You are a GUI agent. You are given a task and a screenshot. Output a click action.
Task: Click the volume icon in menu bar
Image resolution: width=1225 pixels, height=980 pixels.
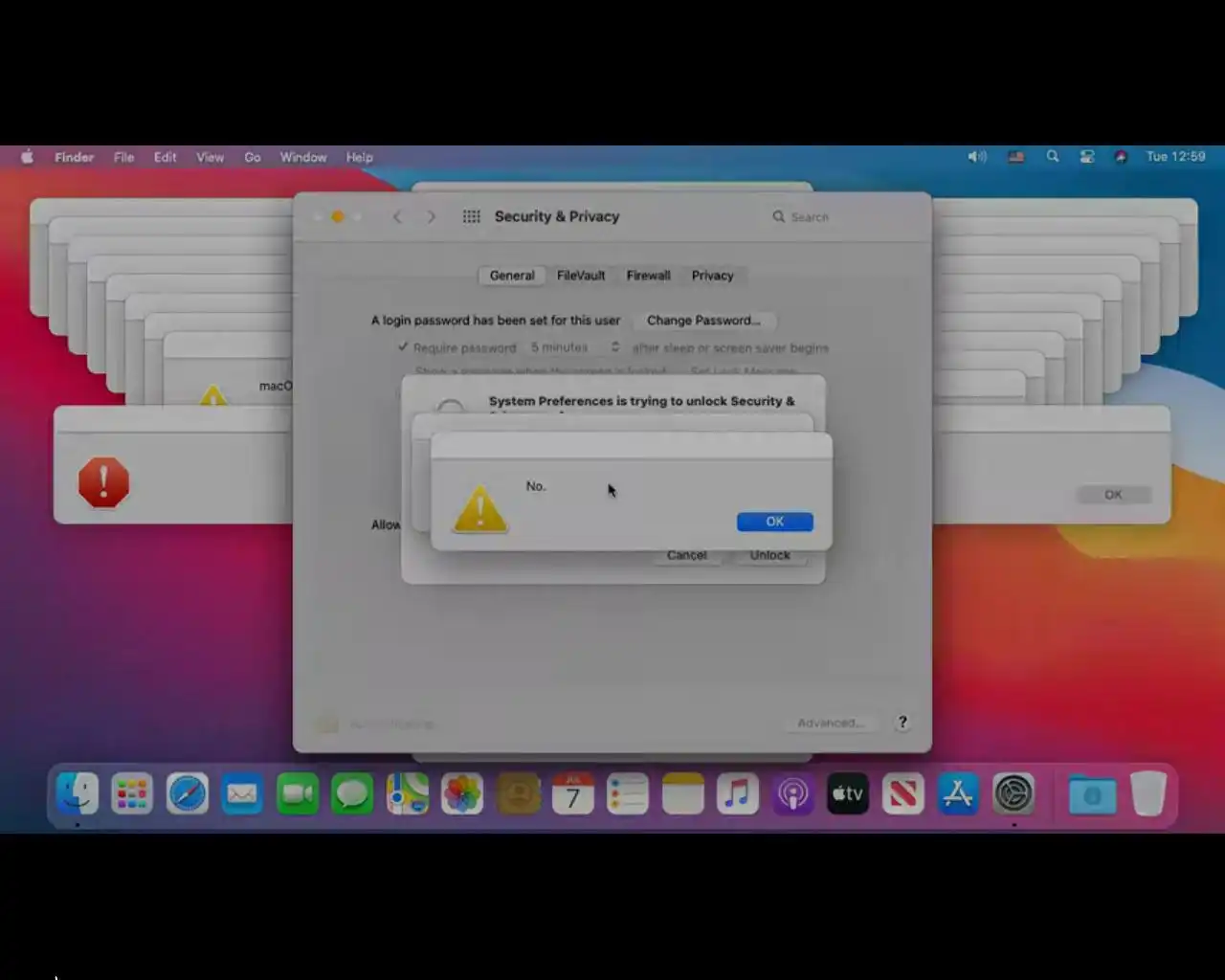click(976, 157)
